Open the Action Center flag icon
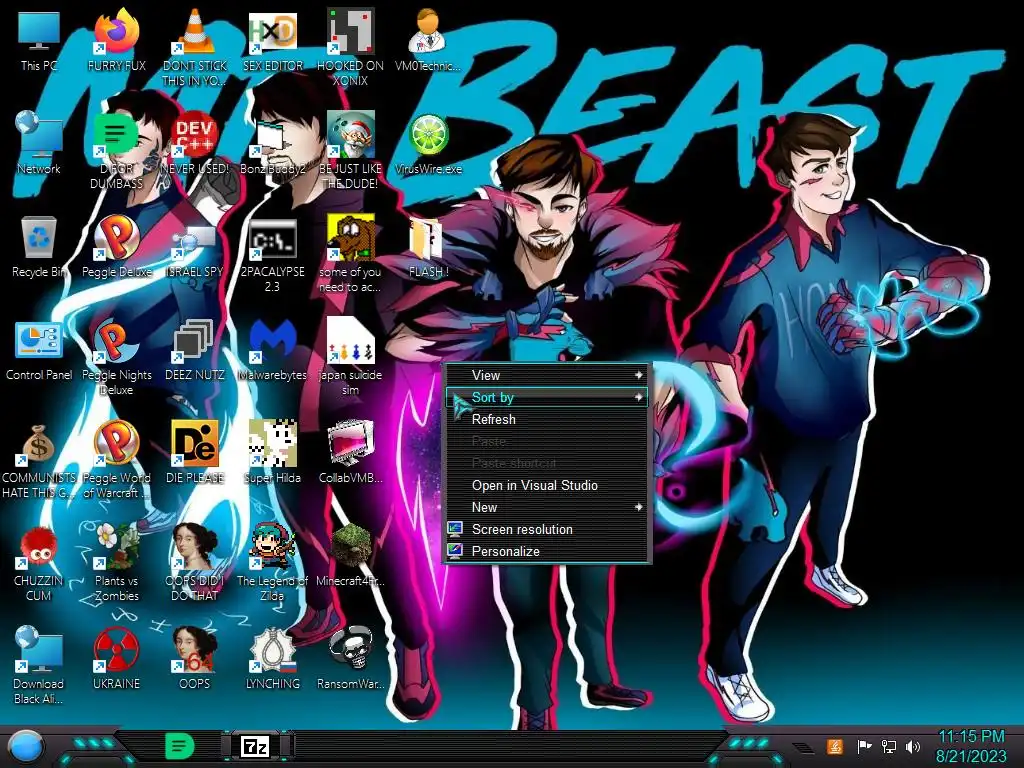Image resolution: width=1024 pixels, height=768 pixels. point(864,746)
